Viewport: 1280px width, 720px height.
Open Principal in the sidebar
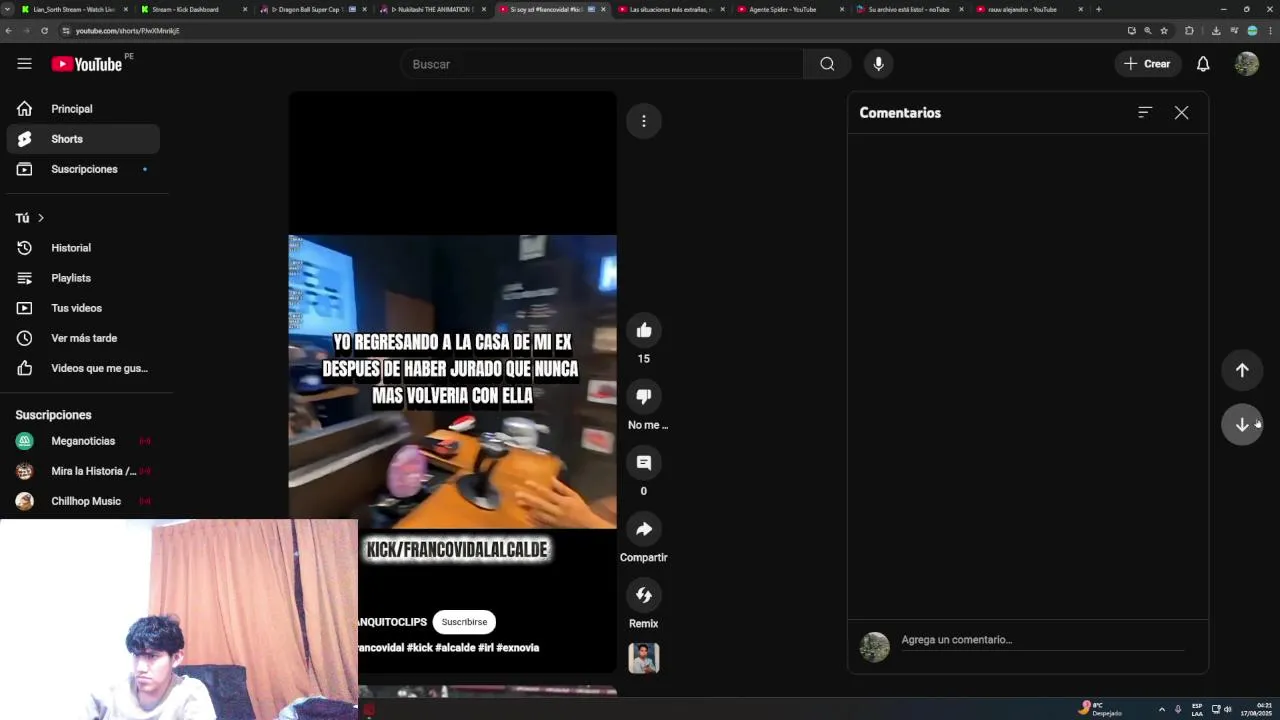tap(83, 109)
